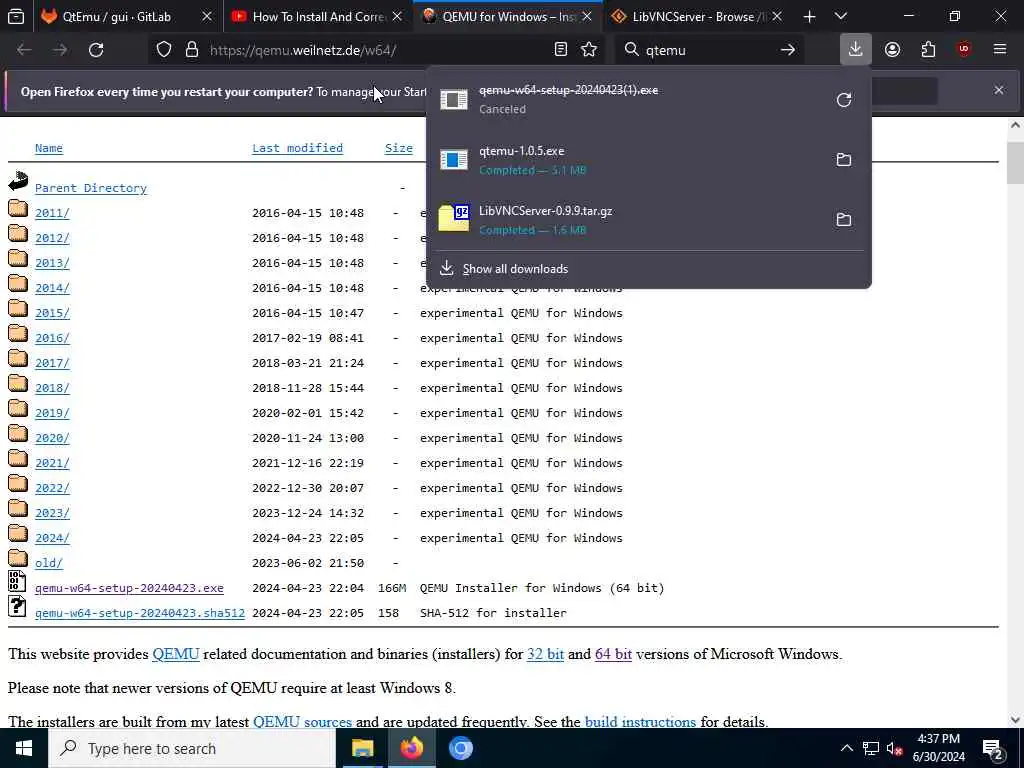Toggle Reader view icon in address bar
The image size is (1024, 768).
pyautogui.click(x=560, y=50)
